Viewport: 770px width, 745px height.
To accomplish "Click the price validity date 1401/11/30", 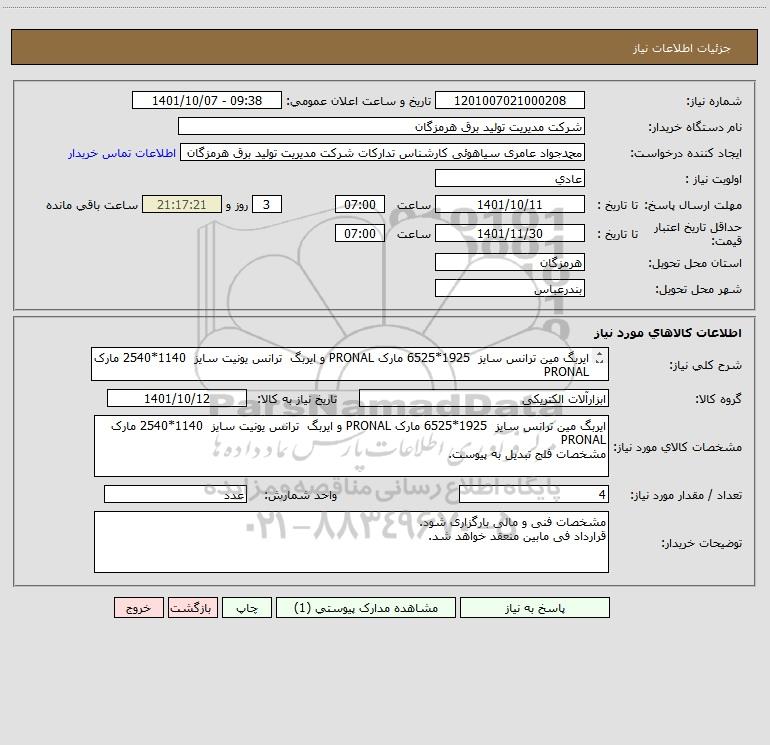I will point(510,233).
